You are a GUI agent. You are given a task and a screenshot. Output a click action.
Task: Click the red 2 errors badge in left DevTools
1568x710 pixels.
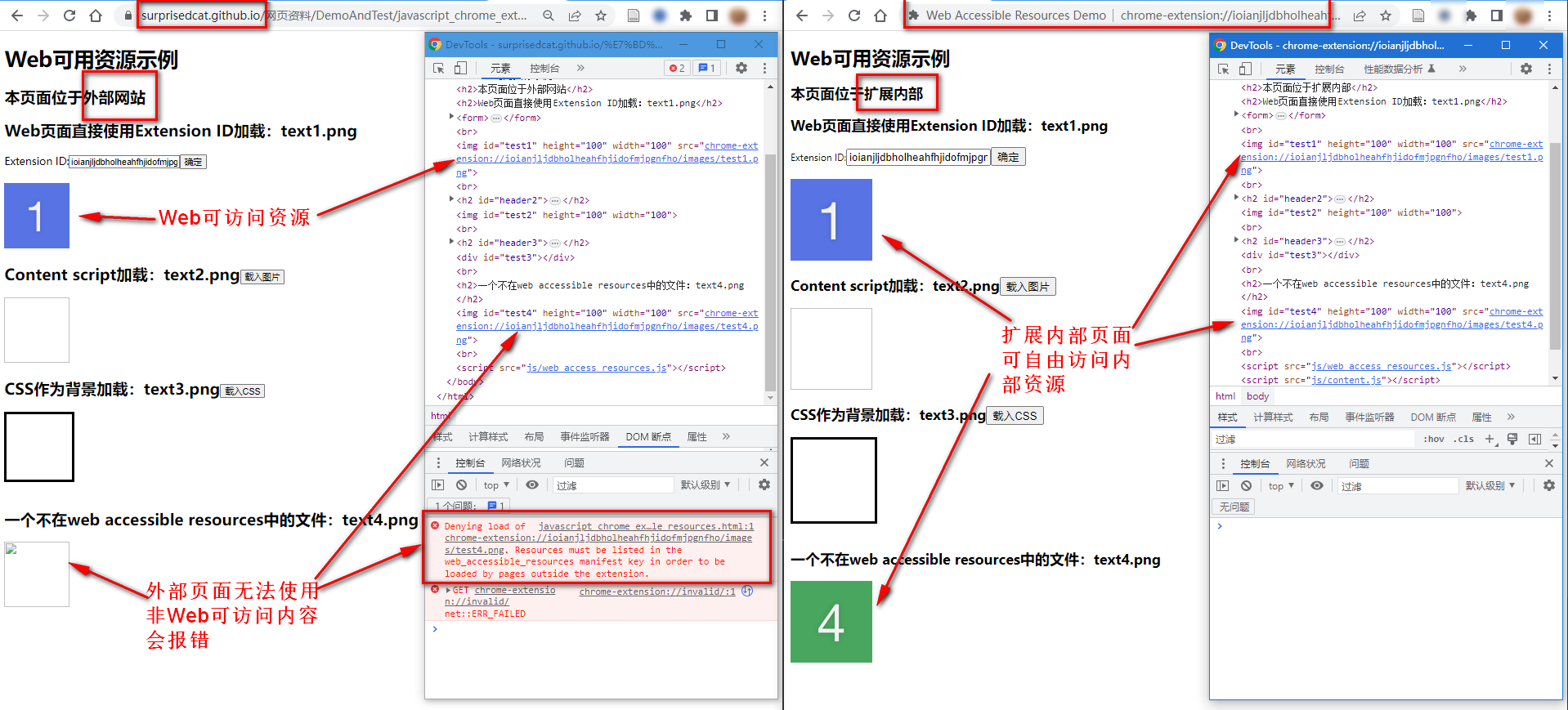tap(677, 68)
